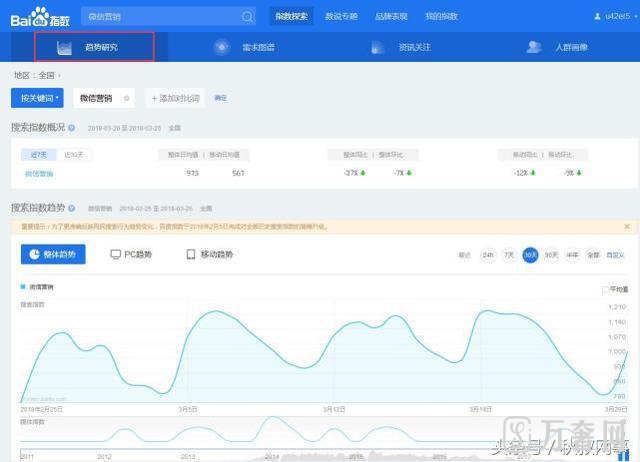Screen dimensions: 640x462
Task: Click the trend curve peak near 3月5日
Action: tap(215, 311)
